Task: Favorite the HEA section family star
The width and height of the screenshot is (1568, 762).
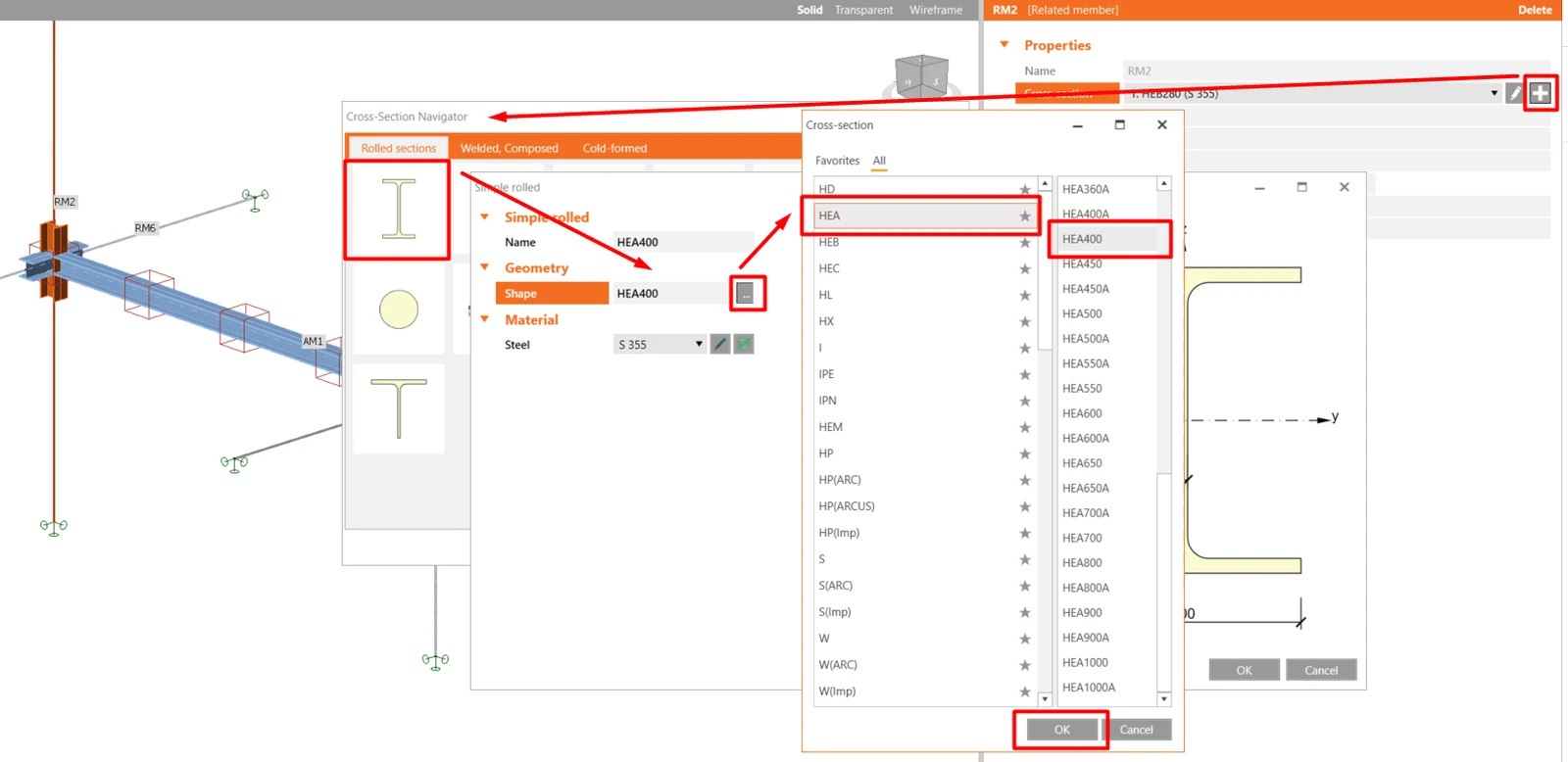Action: (x=1025, y=215)
